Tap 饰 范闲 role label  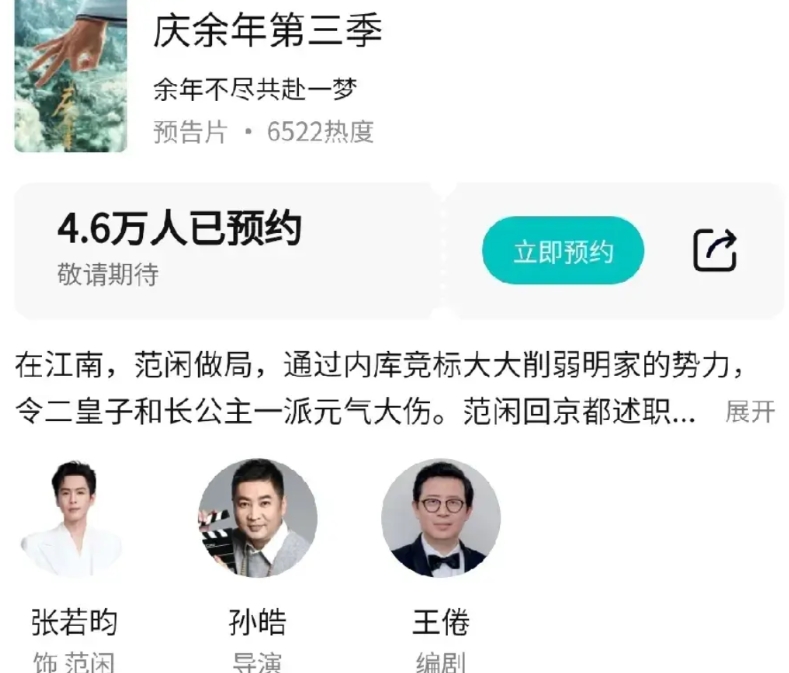pos(74,662)
